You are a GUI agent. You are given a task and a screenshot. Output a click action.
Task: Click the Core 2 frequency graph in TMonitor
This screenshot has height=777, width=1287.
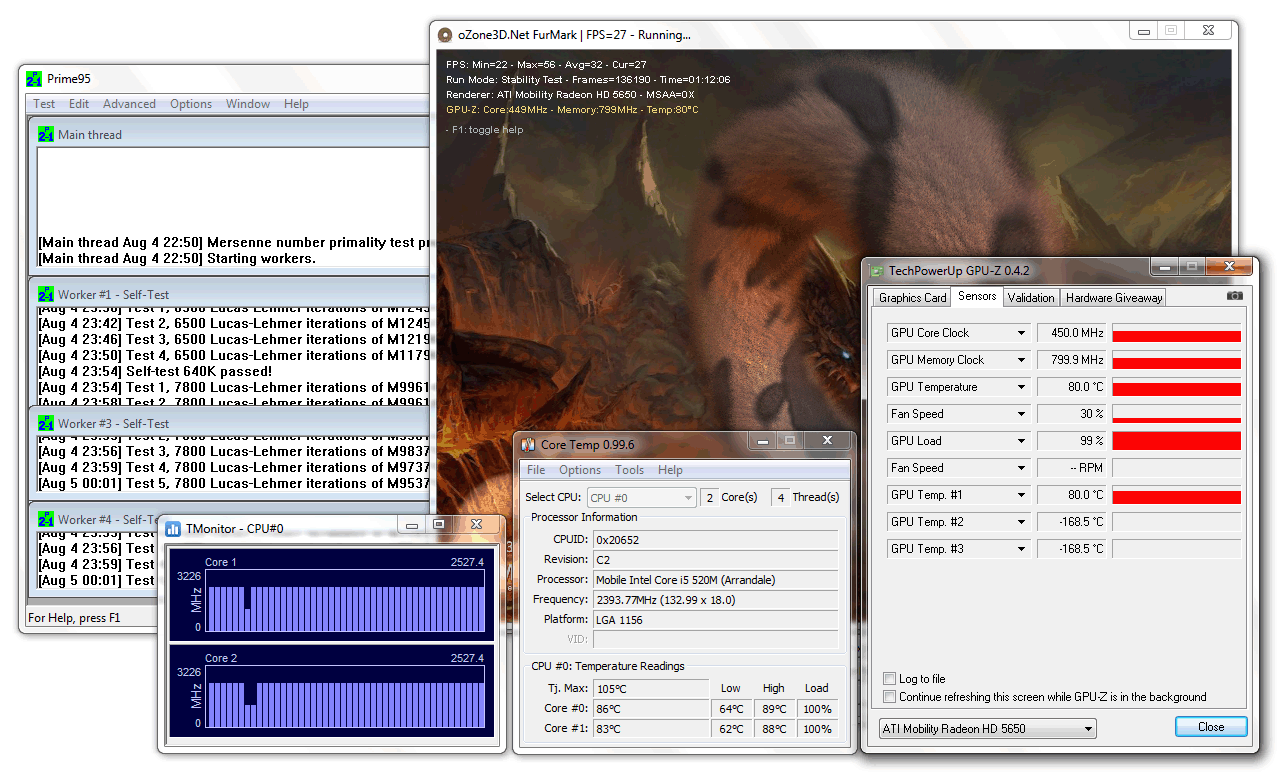343,697
